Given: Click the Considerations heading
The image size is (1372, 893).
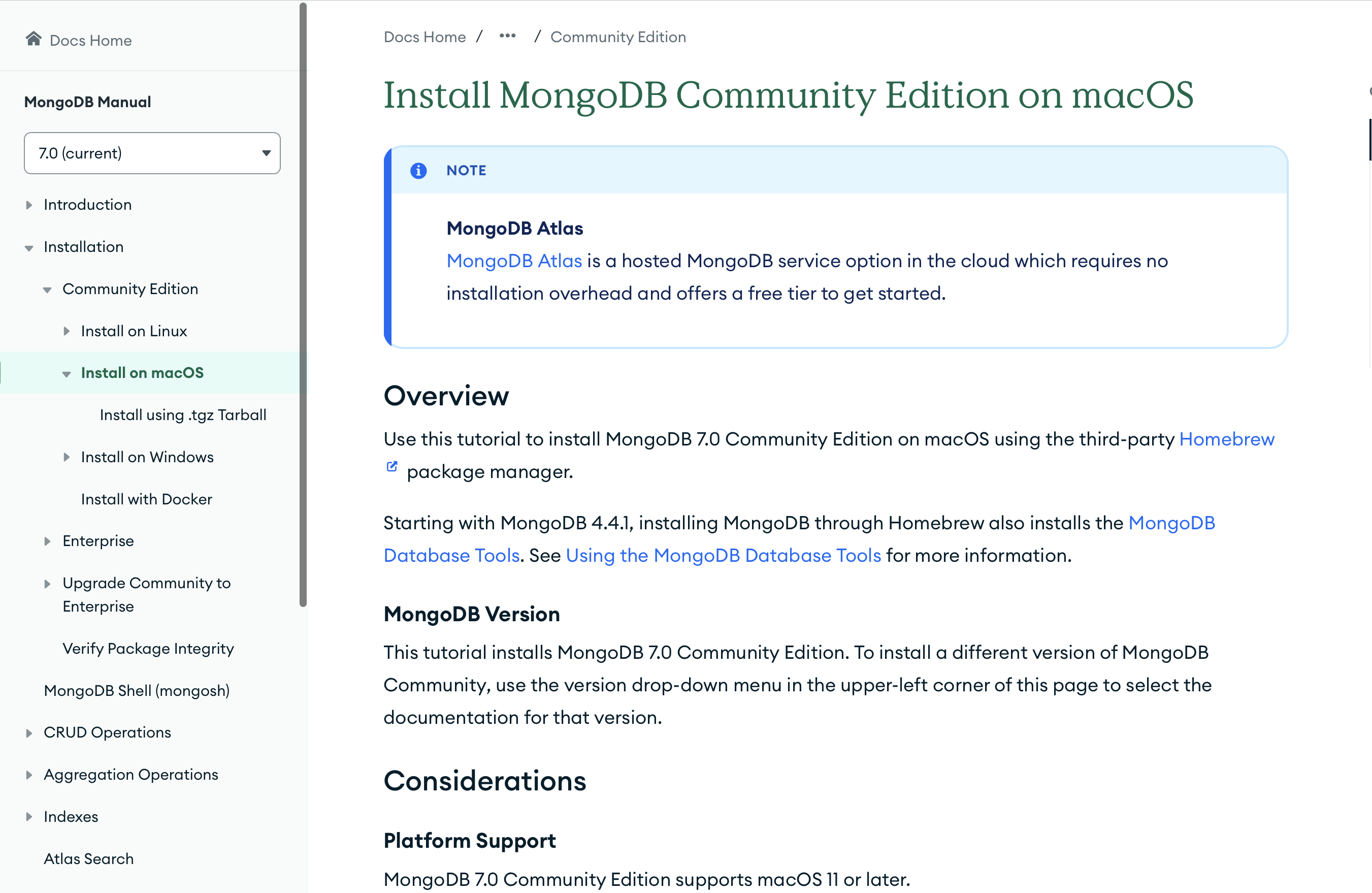Looking at the screenshot, I should pyautogui.click(x=485, y=781).
